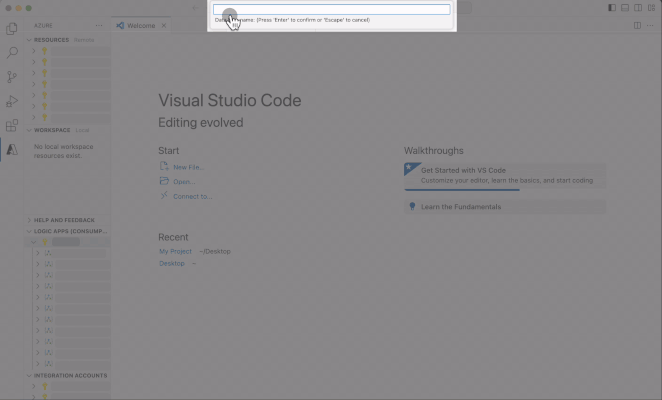Viewport: 662px width, 400px height.
Task: Open the Search view in activity bar
Action: (x=12, y=53)
